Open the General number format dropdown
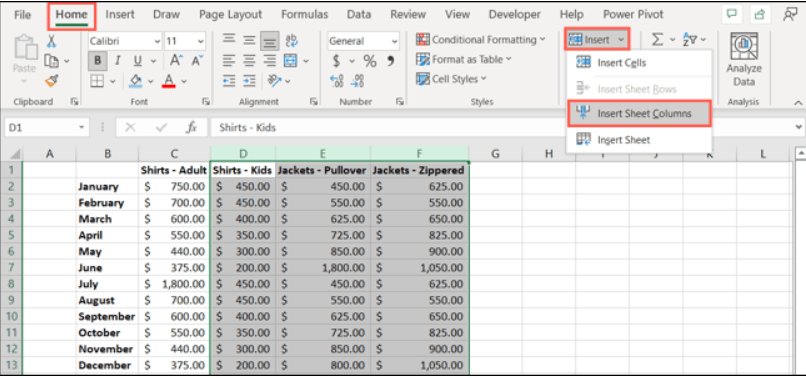The image size is (806, 378). coord(395,42)
